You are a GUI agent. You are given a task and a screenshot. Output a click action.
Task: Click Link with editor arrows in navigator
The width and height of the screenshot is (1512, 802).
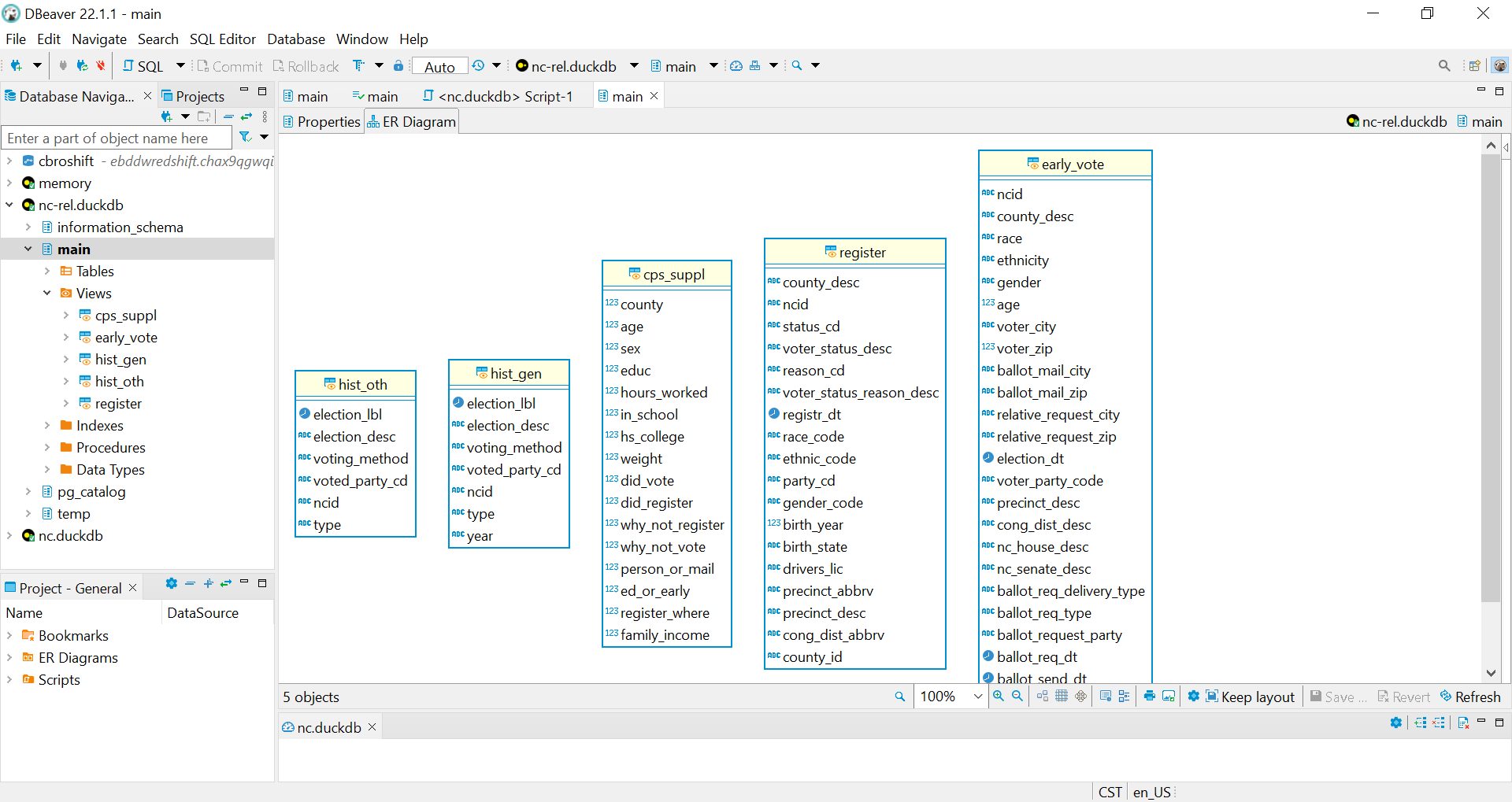point(246,116)
